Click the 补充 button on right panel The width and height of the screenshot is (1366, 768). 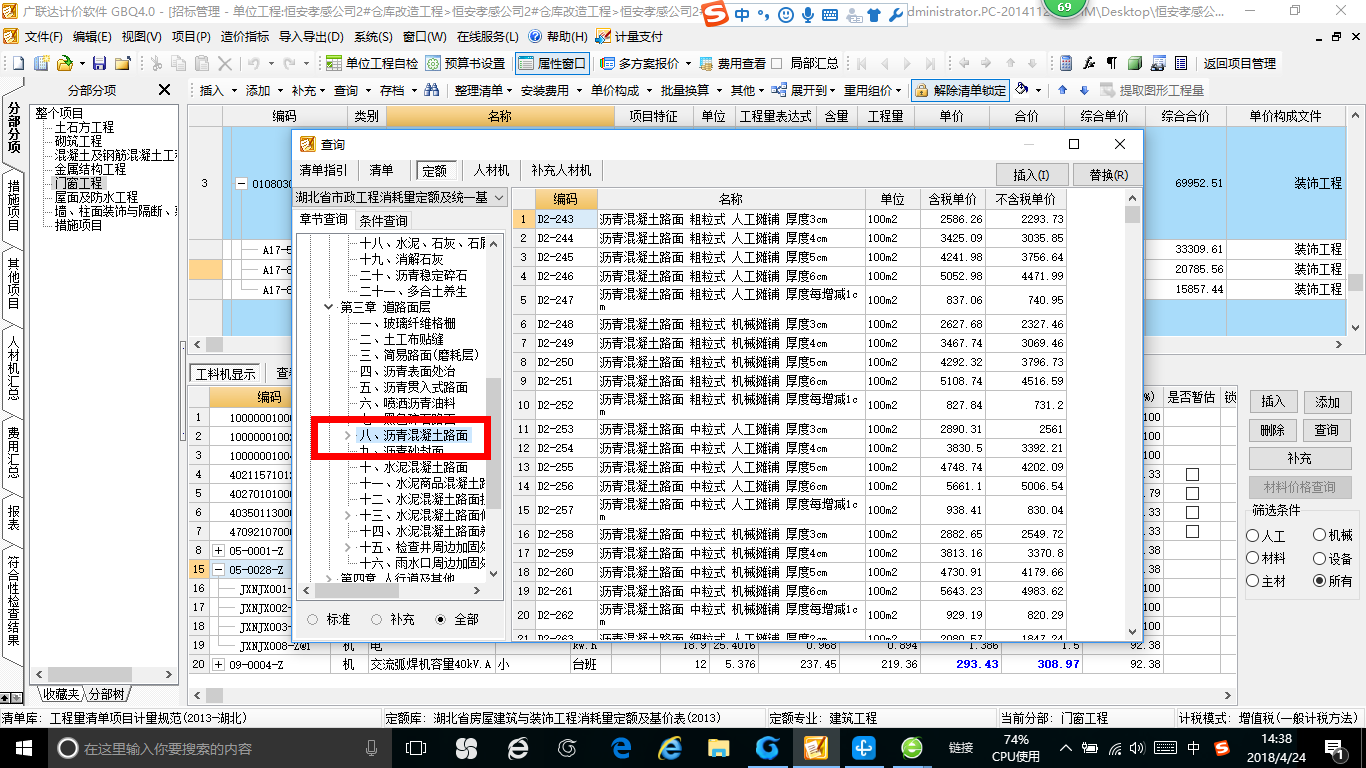(1299, 458)
